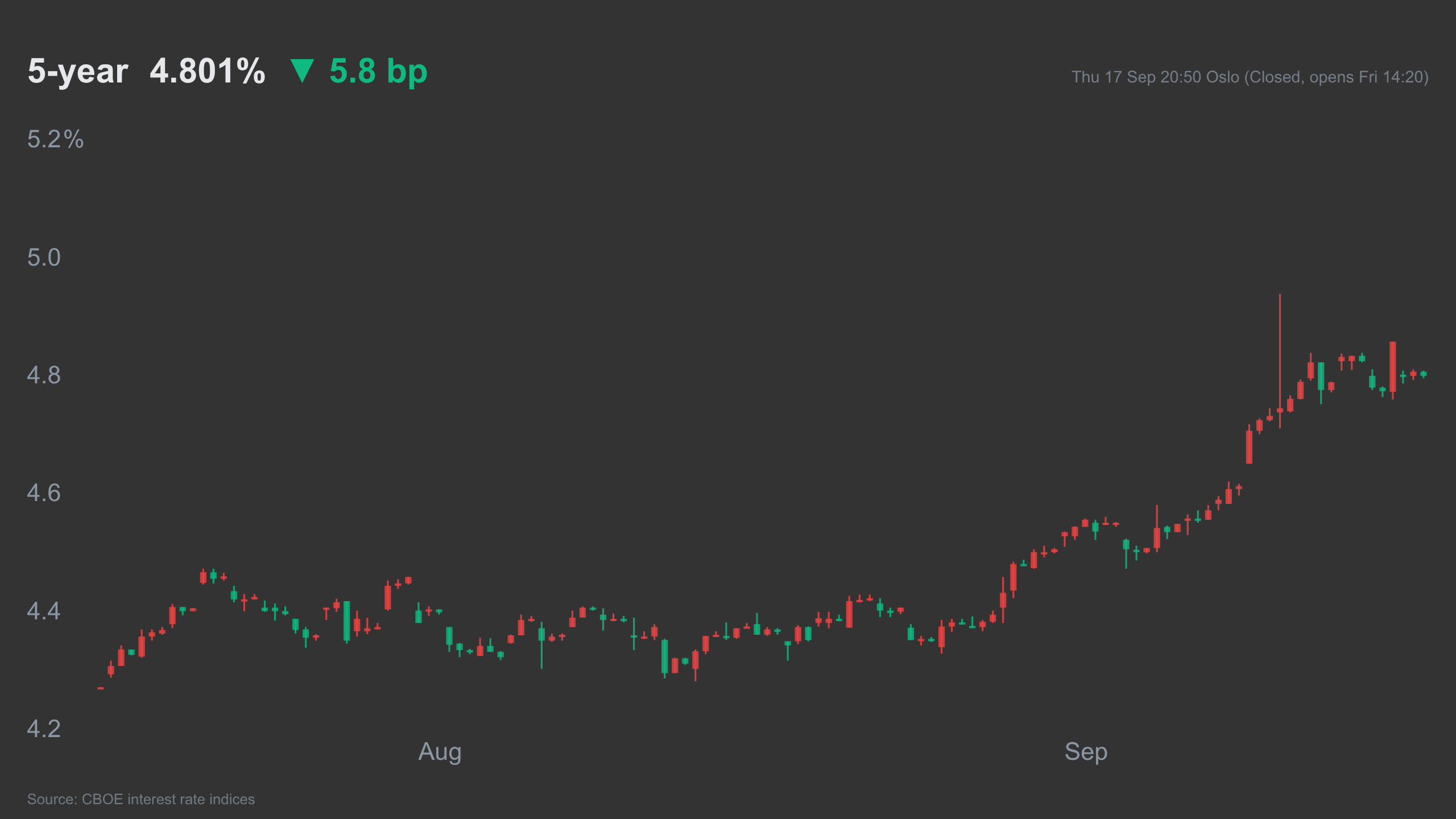This screenshot has height=819, width=1456.
Task: Click the 4.8 y-axis label
Action: click(44, 375)
